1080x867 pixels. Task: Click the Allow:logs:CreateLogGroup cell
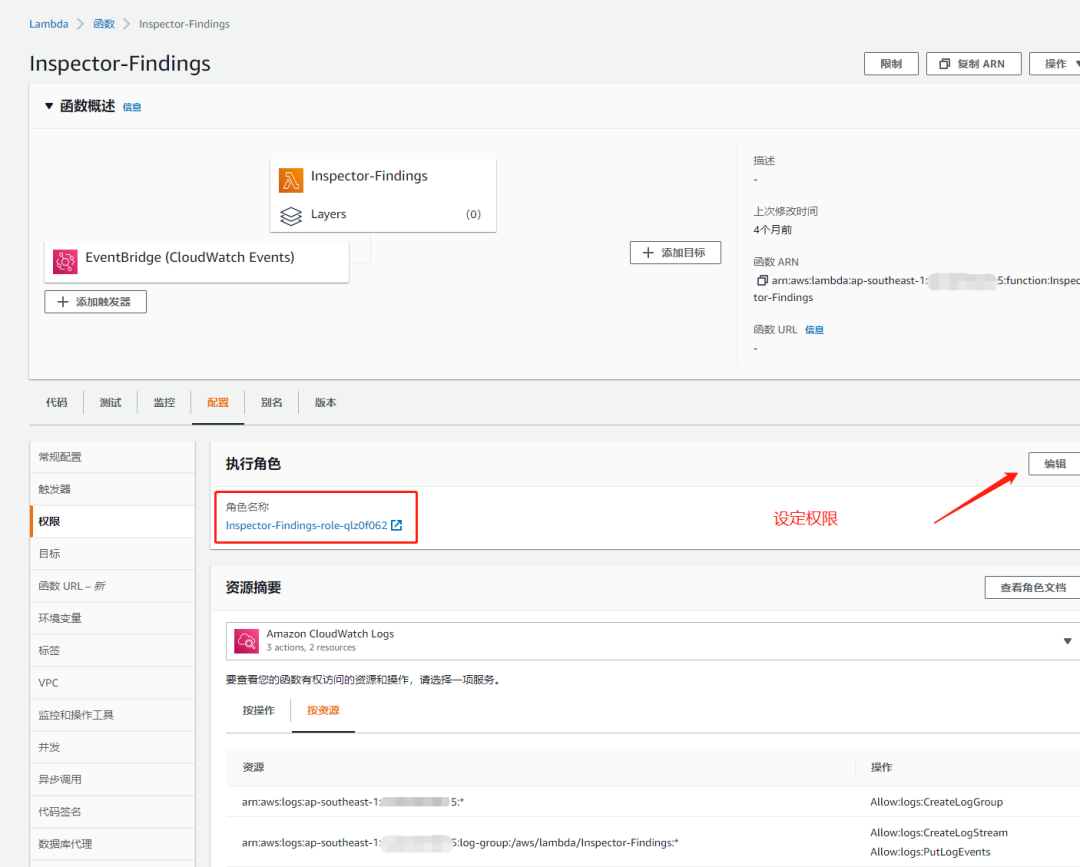tap(937, 802)
